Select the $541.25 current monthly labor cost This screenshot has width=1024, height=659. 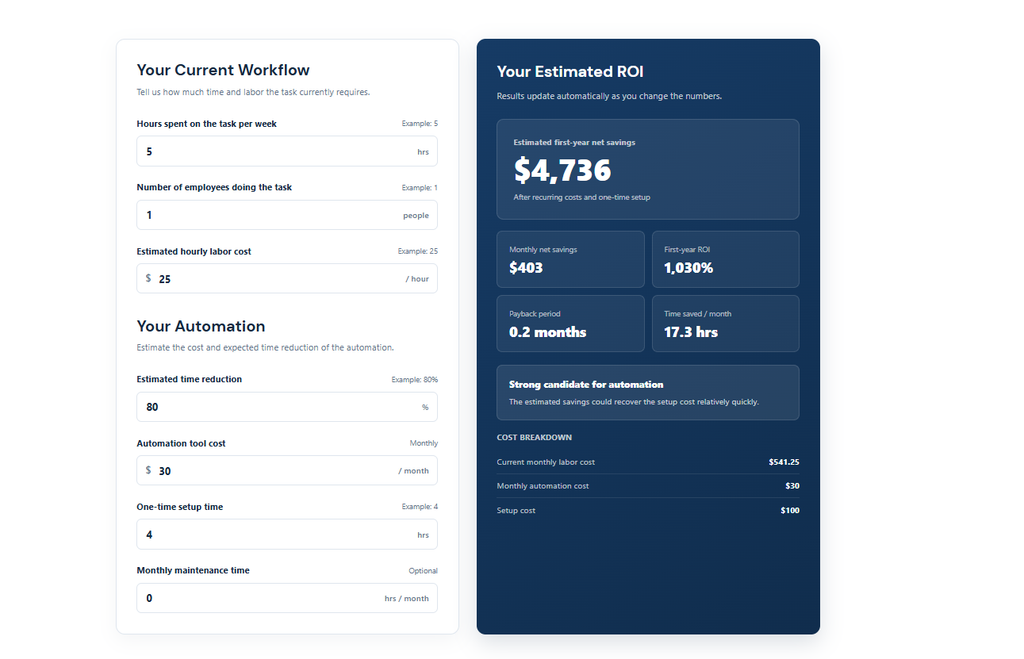pos(784,462)
